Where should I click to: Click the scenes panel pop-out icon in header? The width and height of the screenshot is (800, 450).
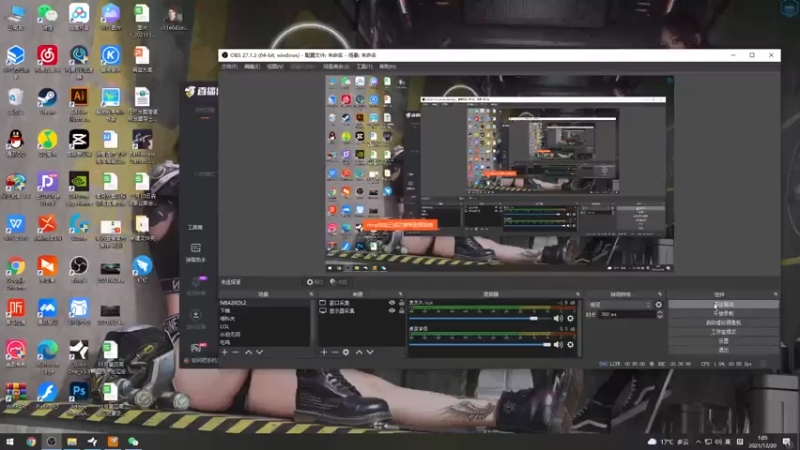[311, 294]
